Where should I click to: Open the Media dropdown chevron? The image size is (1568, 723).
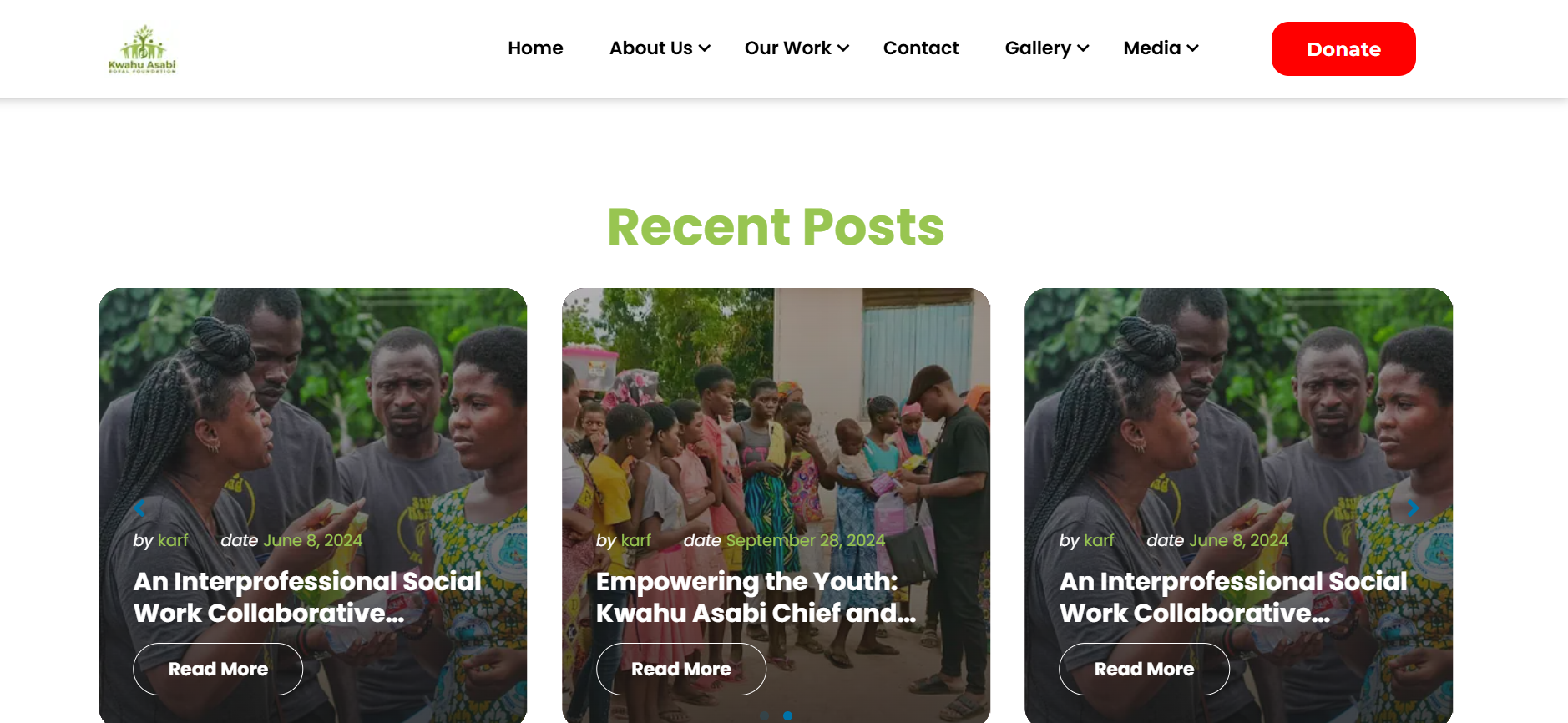[1193, 48]
